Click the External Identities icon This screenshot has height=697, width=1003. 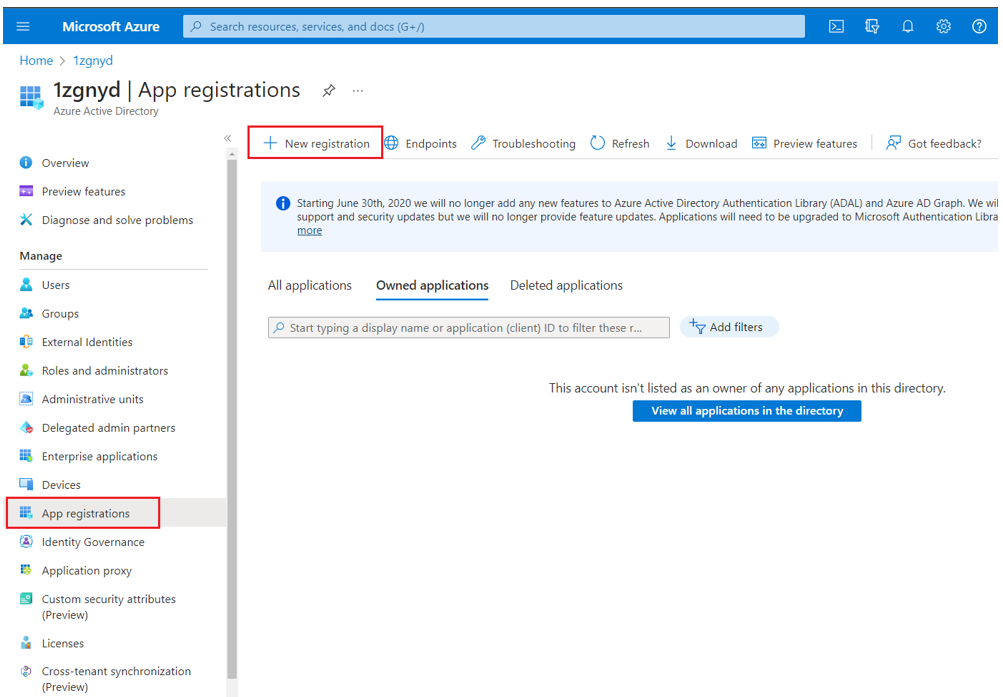click(x=26, y=341)
